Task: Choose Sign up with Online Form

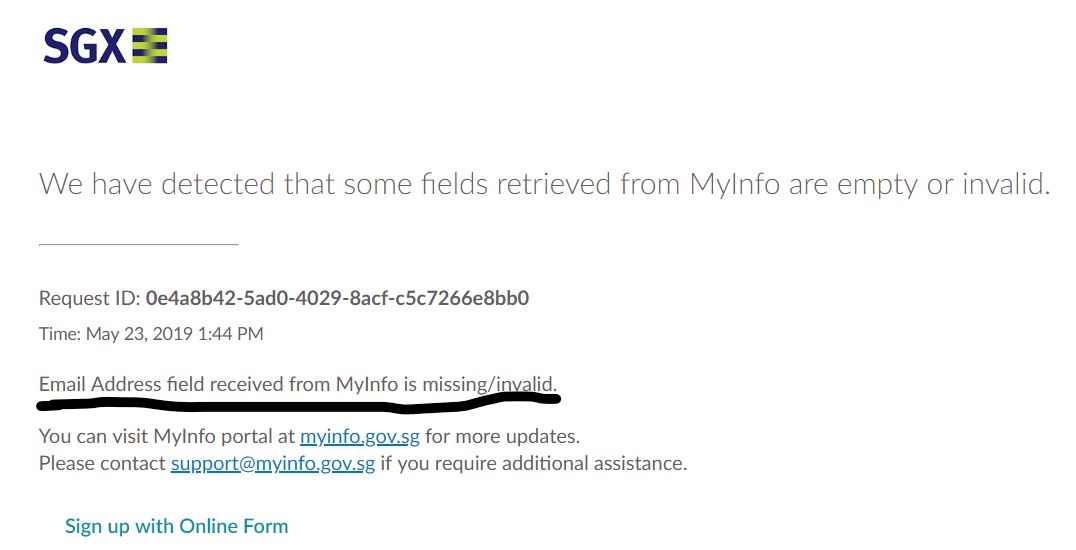Action: click(176, 526)
